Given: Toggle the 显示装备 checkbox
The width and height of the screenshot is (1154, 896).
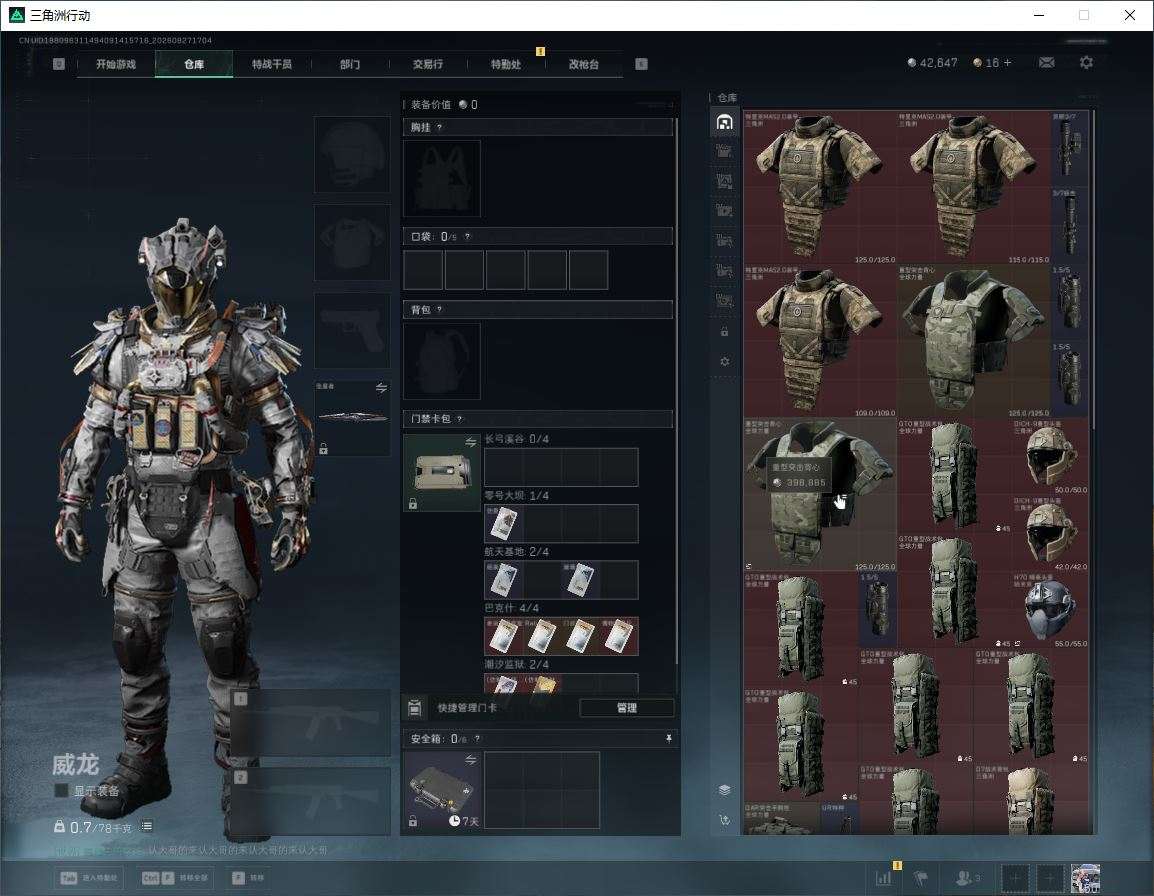Looking at the screenshot, I should (x=62, y=791).
